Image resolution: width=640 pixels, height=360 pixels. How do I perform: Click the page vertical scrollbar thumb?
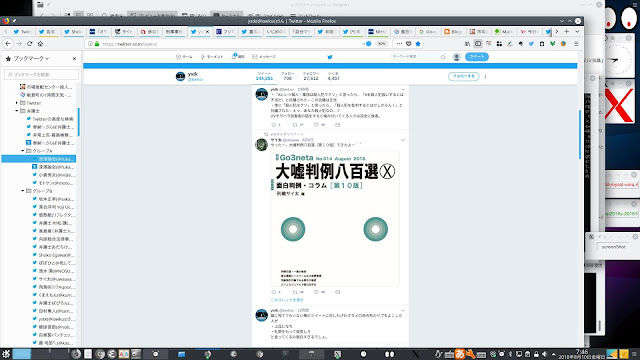(x=580, y=135)
